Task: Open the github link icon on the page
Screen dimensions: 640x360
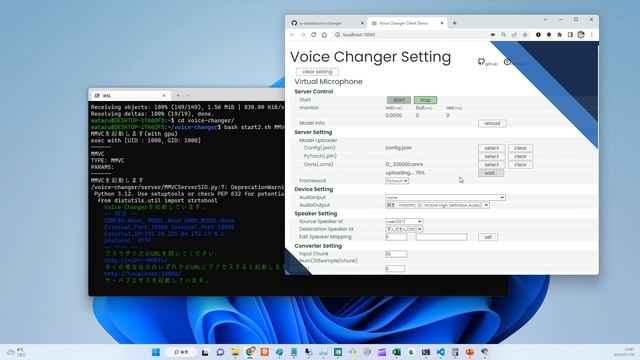Action: pyautogui.click(x=482, y=62)
